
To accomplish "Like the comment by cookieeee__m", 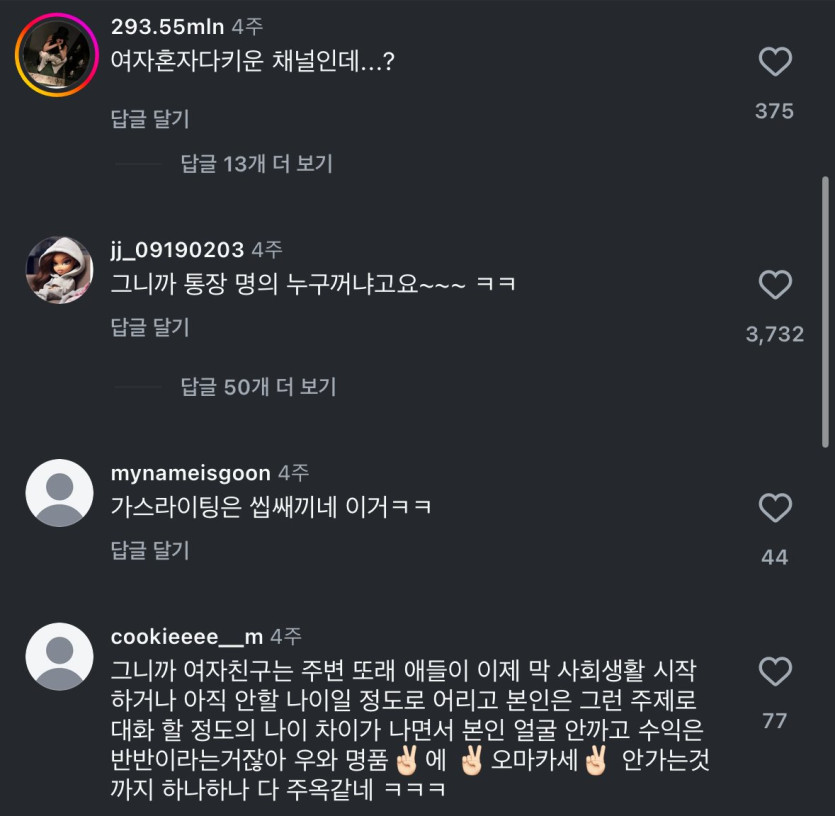I will pos(775,671).
